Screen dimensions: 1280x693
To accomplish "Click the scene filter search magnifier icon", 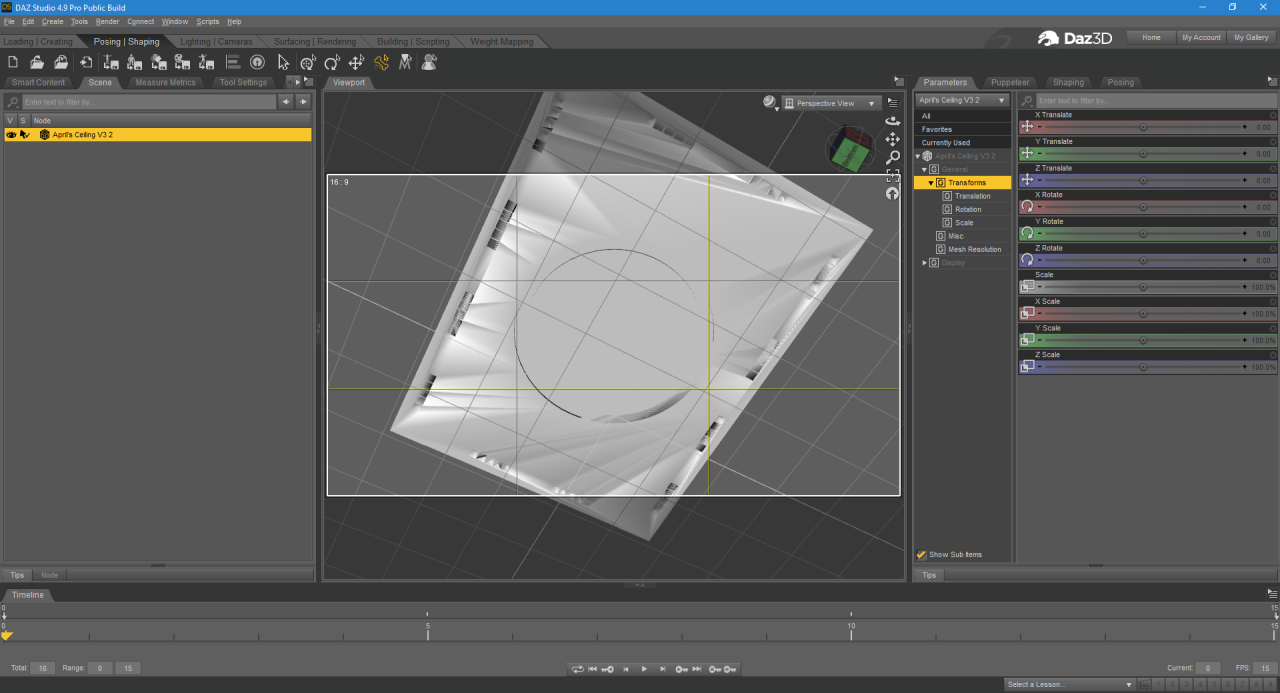I will pos(13,102).
